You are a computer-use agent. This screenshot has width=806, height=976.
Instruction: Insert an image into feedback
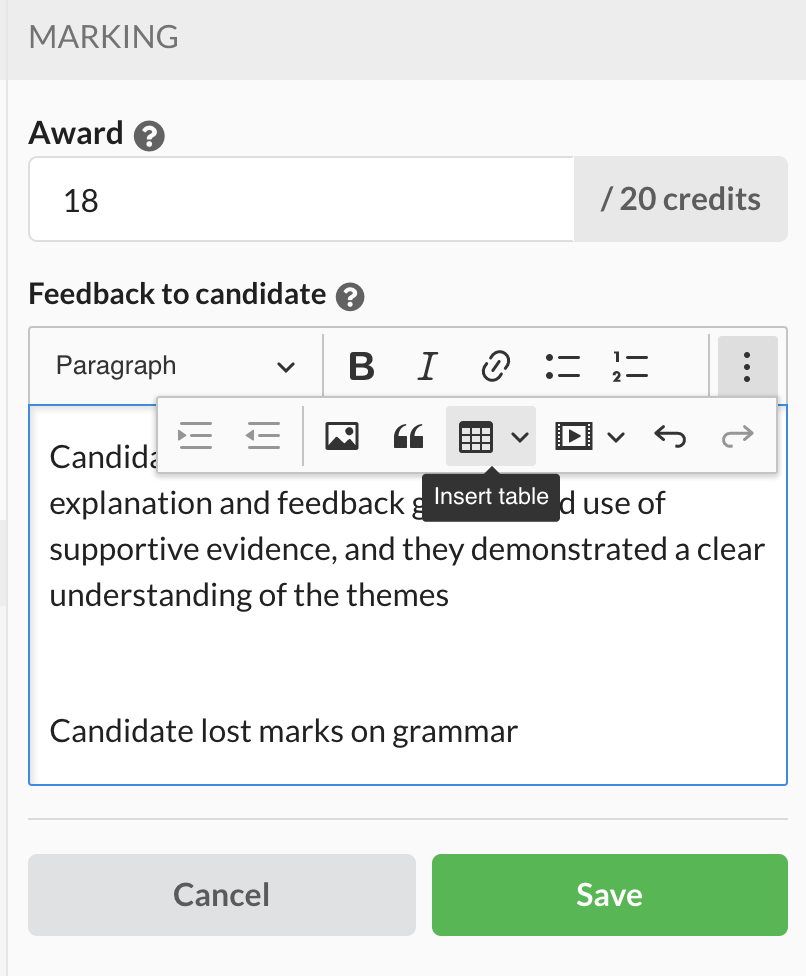tap(342, 436)
